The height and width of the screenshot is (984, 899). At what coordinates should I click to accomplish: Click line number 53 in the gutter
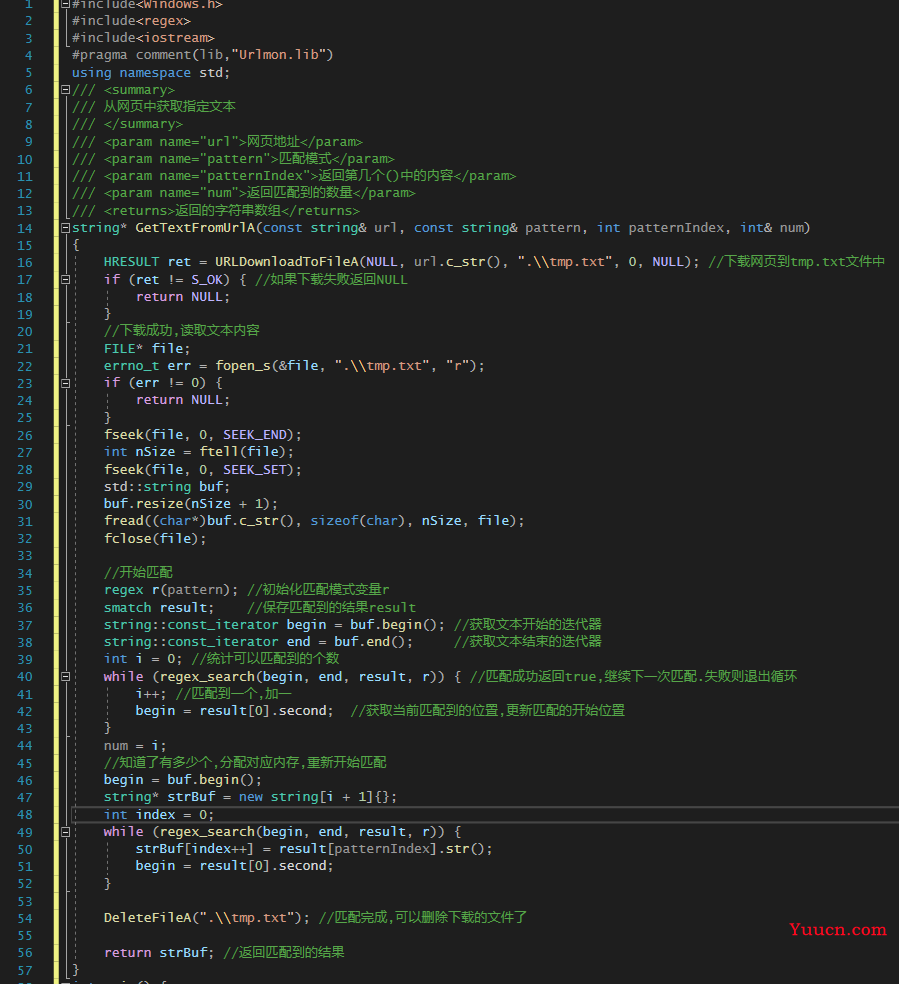(24, 902)
